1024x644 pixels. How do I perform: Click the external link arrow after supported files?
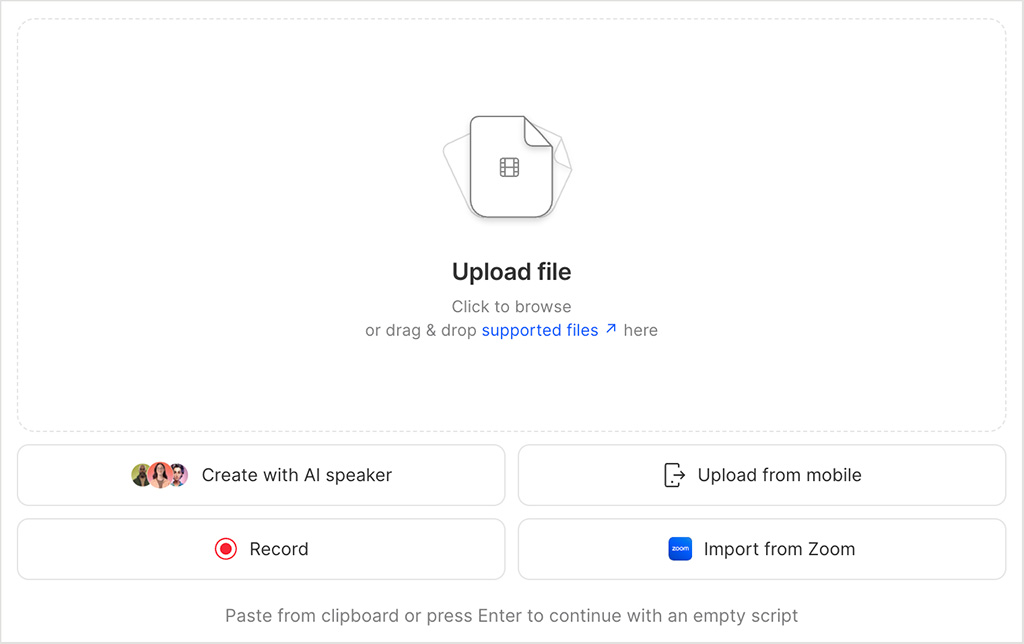608,328
